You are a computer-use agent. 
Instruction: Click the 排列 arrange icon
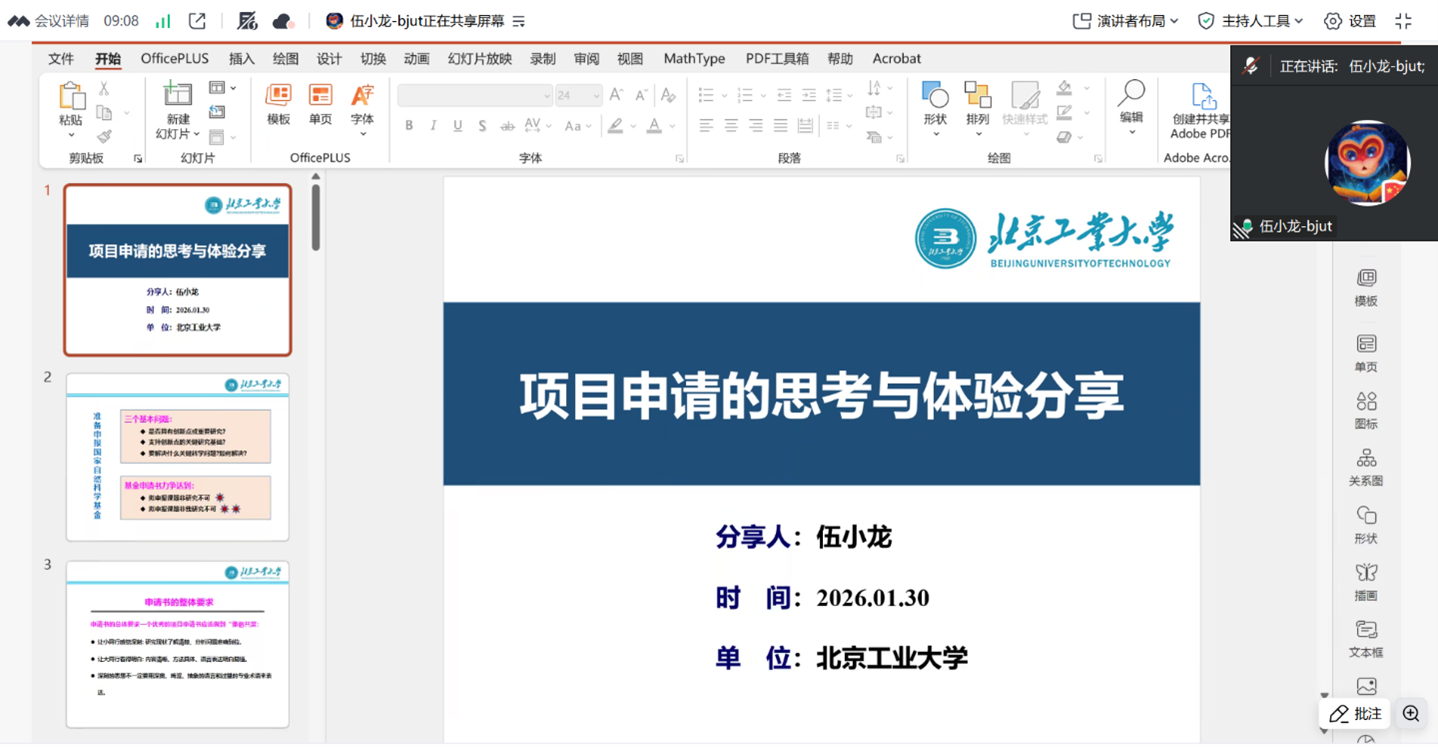(x=977, y=96)
